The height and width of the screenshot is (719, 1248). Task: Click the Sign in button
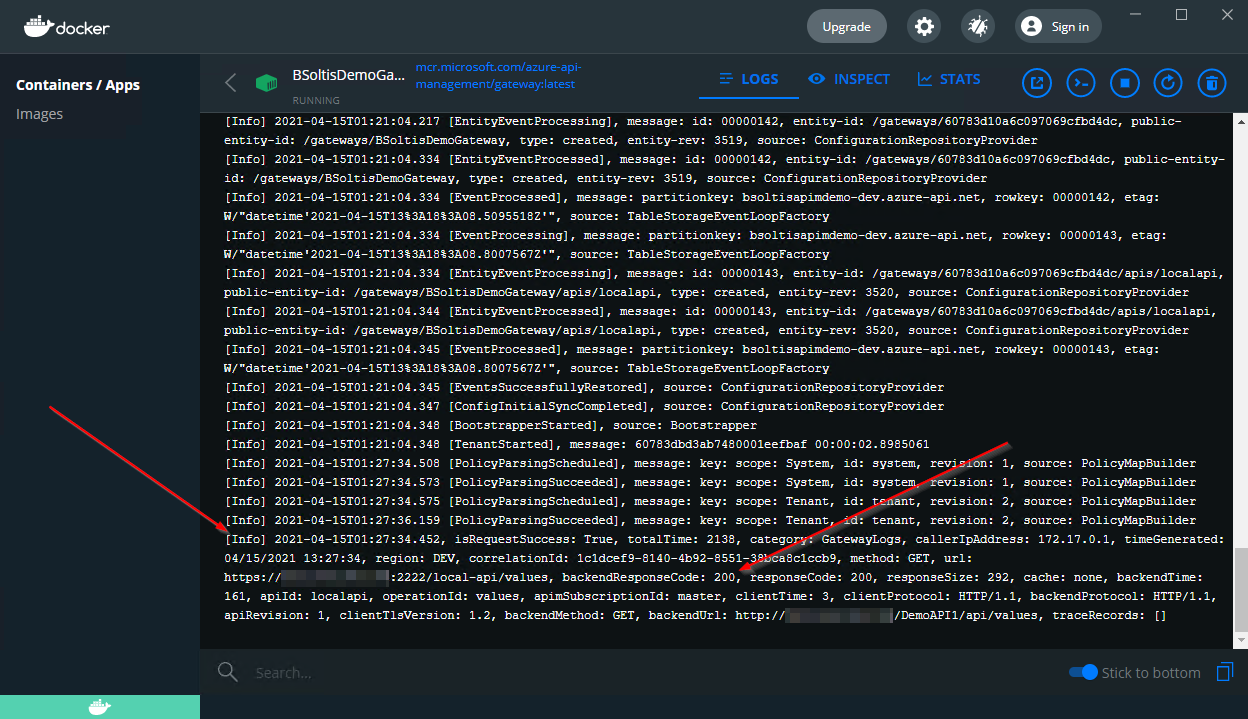(x=1058, y=27)
